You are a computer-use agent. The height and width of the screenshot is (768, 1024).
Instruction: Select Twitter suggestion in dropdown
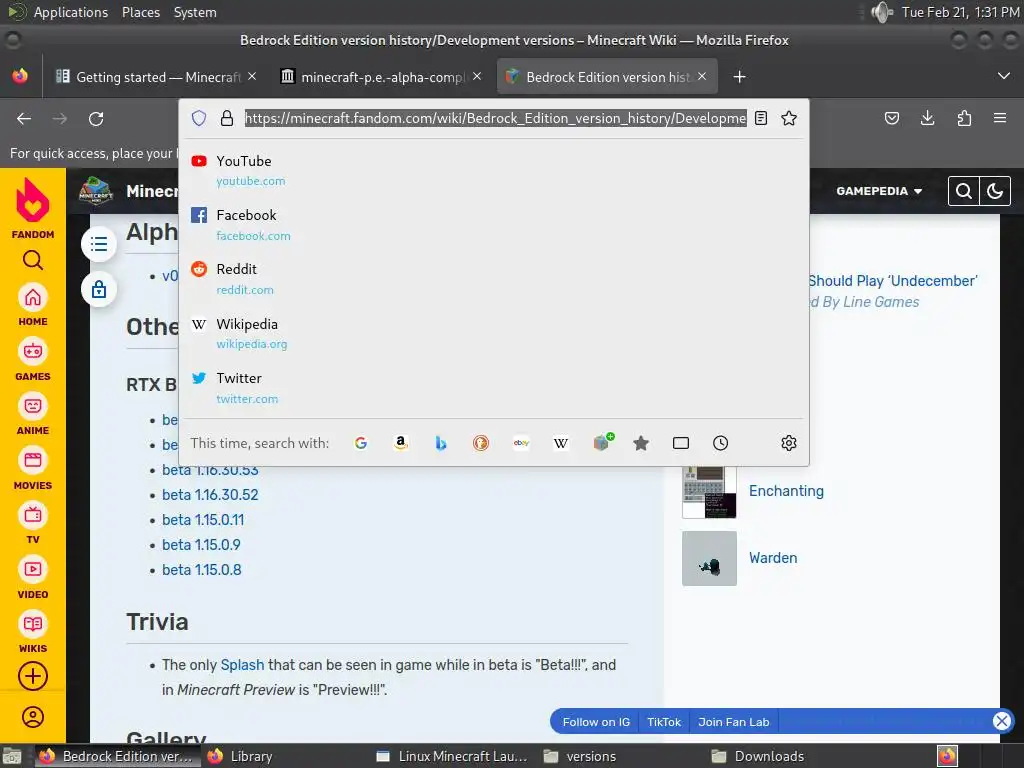[x=494, y=388]
